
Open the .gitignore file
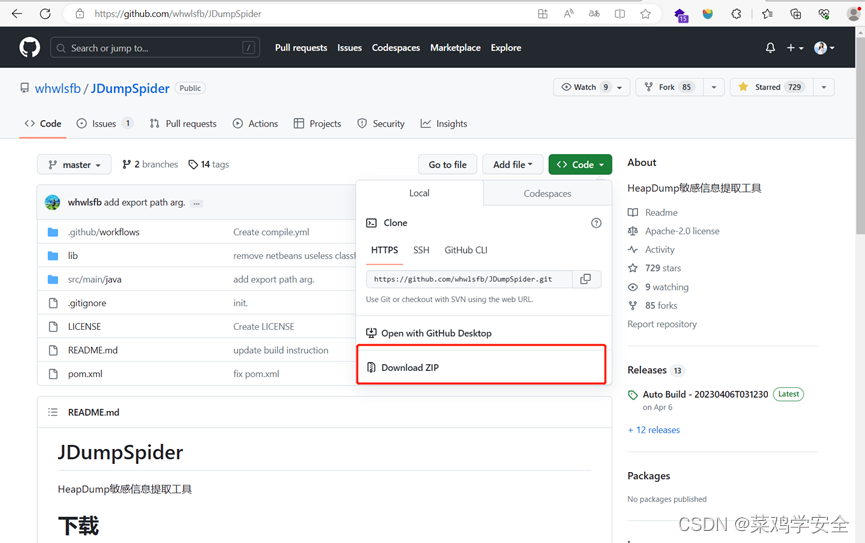tap(87, 303)
